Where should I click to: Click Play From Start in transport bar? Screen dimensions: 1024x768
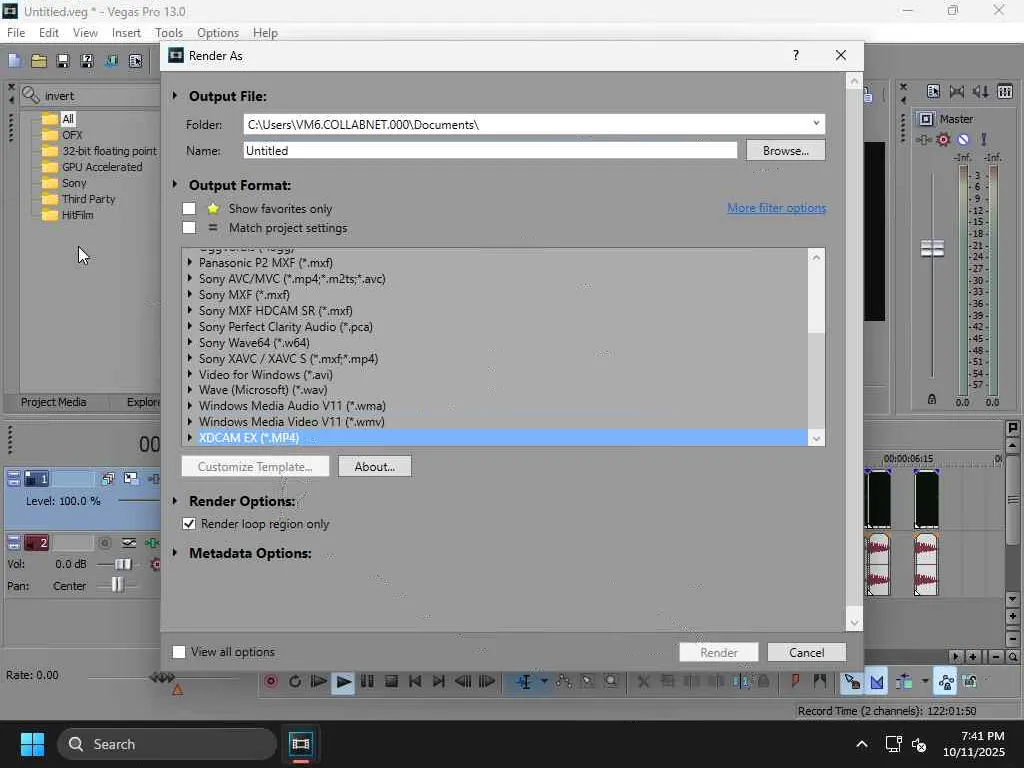coord(319,682)
